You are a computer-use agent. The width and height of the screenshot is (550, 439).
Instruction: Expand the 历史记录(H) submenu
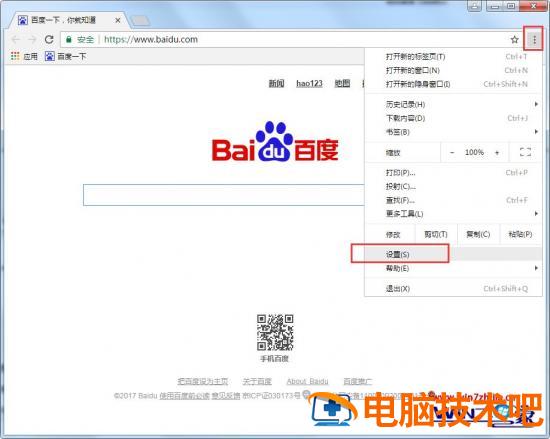(x=453, y=104)
